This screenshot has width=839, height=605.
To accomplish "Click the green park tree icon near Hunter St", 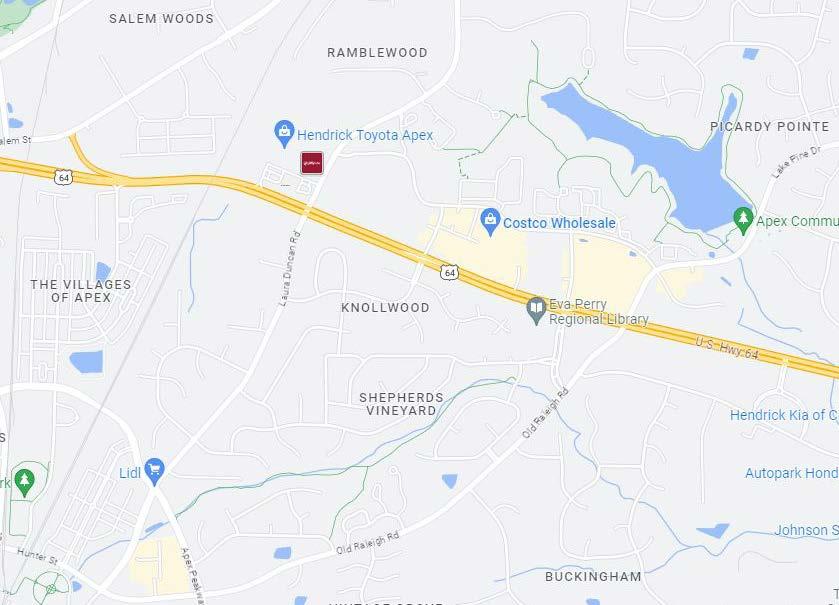I will [24, 483].
